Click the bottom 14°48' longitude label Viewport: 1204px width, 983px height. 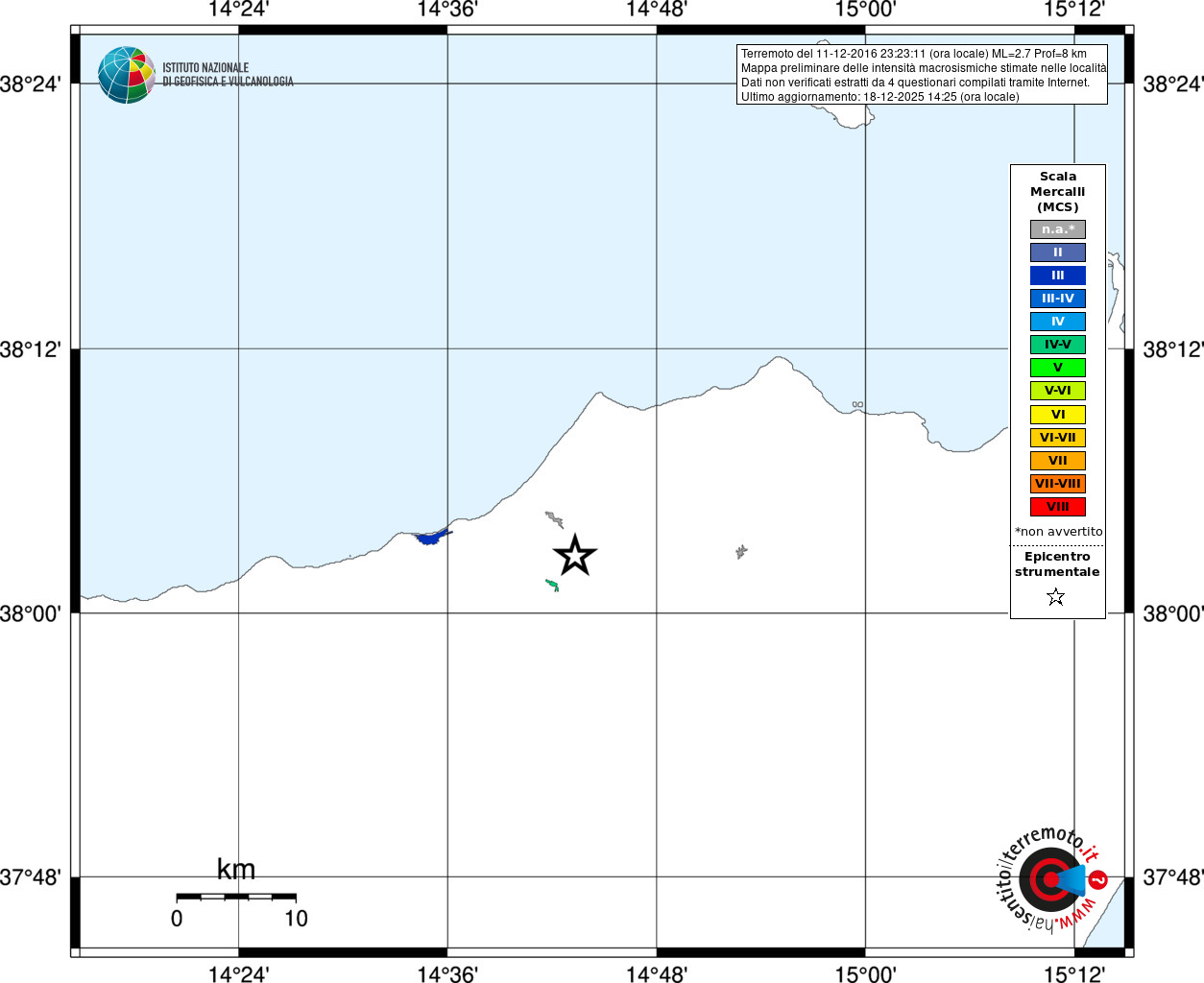(x=657, y=974)
